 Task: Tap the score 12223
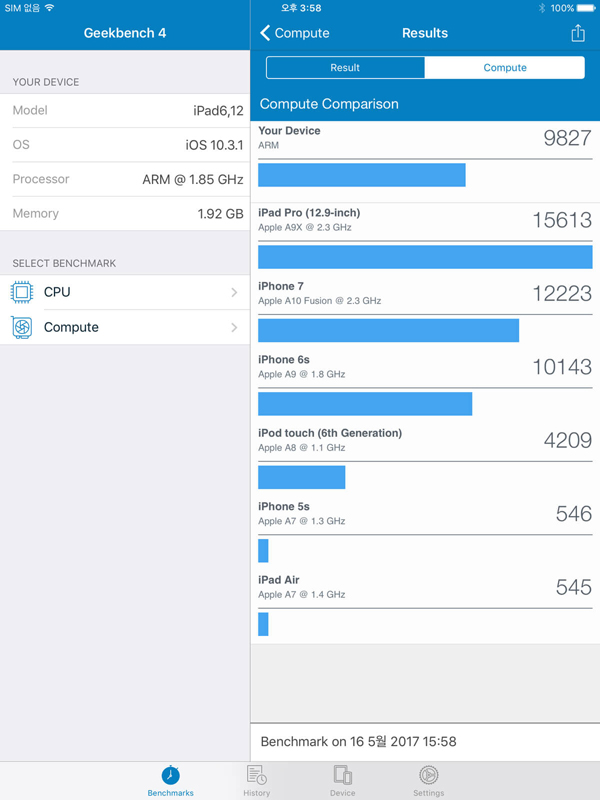562,293
